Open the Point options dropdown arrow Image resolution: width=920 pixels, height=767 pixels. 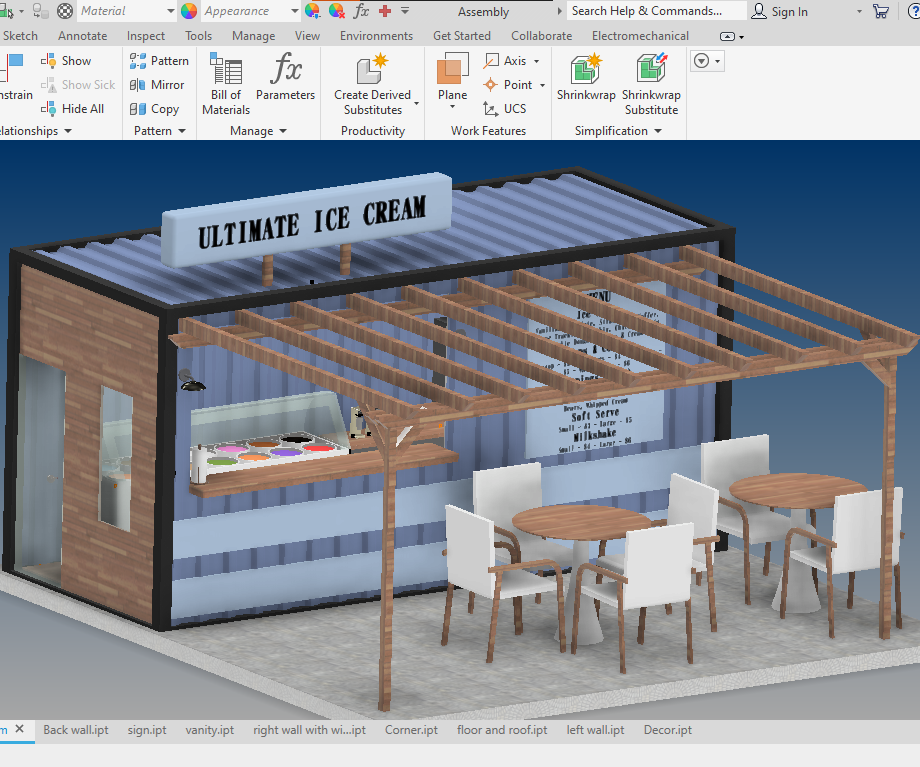pos(542,85)
